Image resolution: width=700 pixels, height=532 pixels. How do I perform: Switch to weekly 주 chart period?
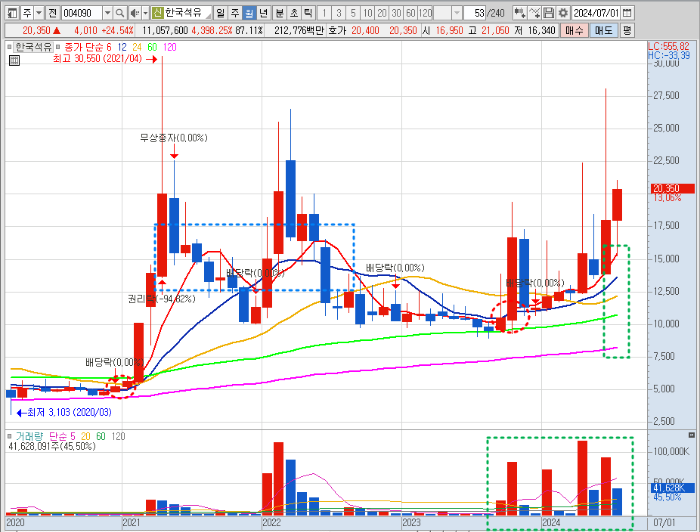[235, 13]
